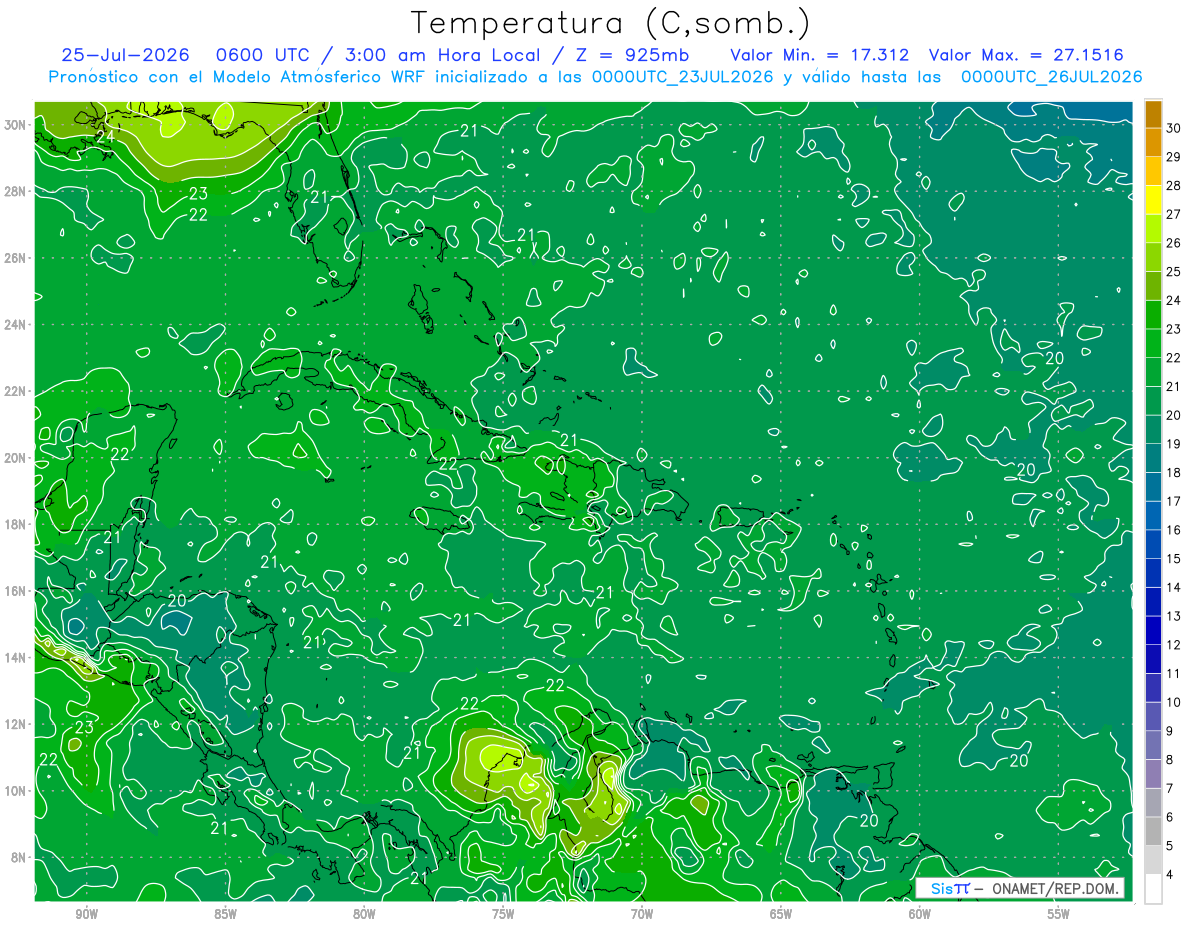Click the blue swatch between legend 14 and 15
The width and height of the screenshot is (1200, 927).
click(1153, 573)
